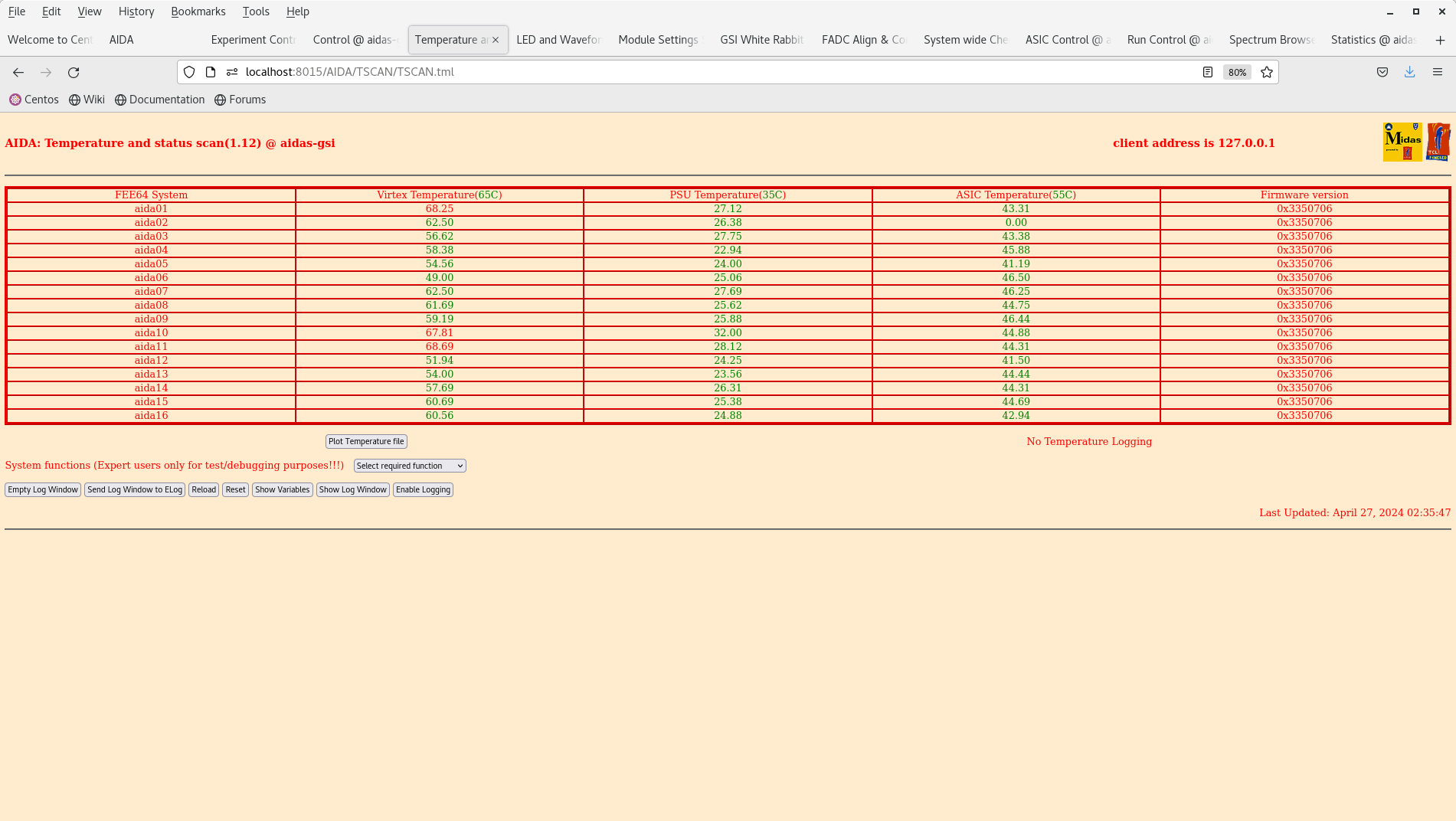
Task: Click the Reset button
Action: 236,489
